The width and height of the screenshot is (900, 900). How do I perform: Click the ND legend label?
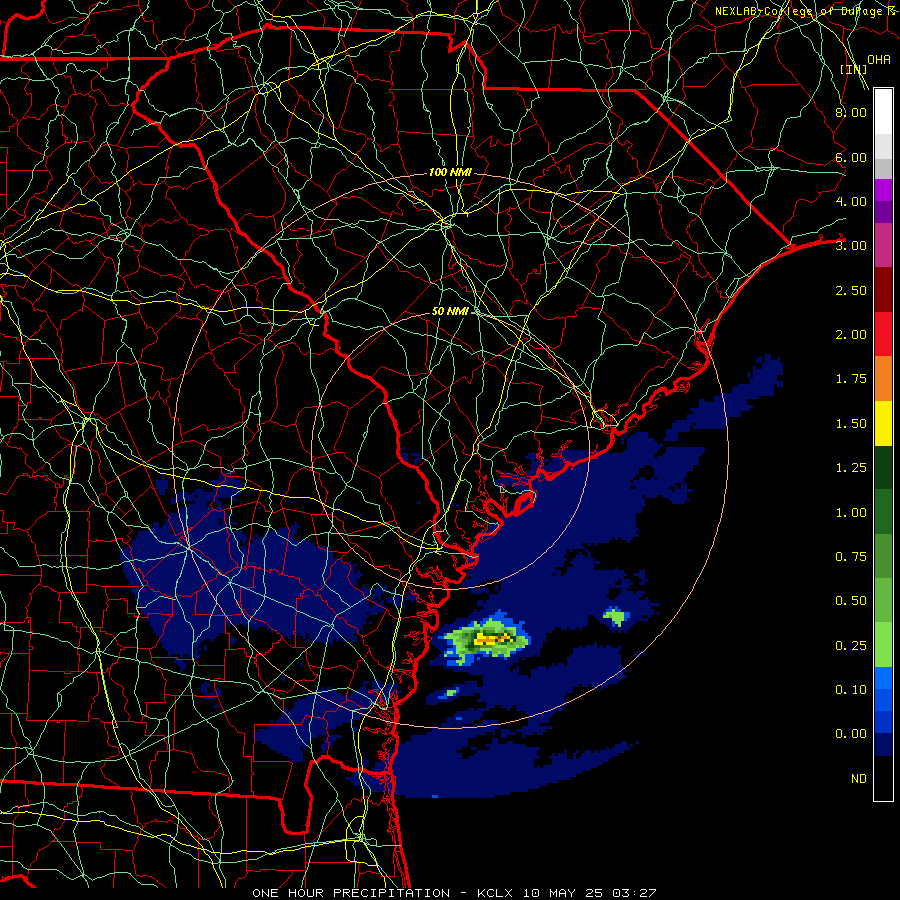859,779
